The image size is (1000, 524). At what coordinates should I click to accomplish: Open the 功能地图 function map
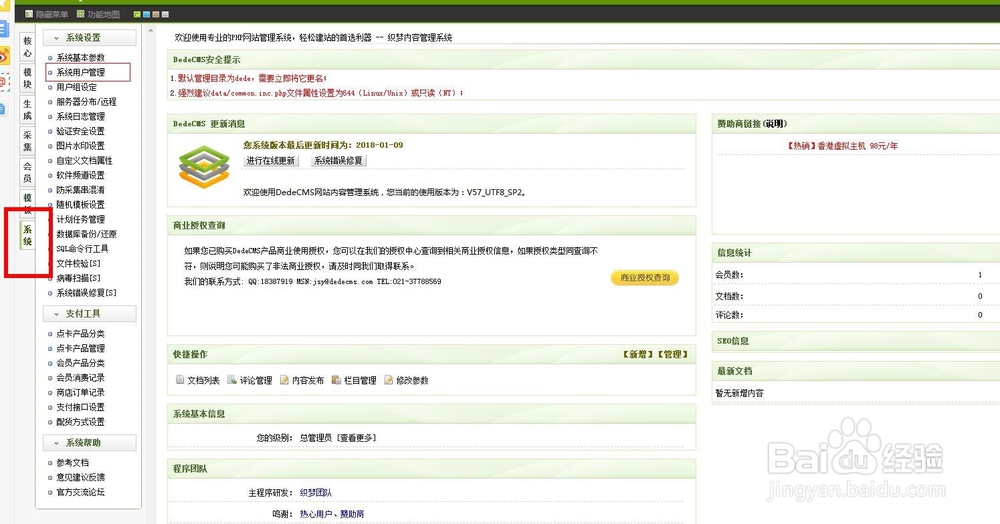(98, 14)
